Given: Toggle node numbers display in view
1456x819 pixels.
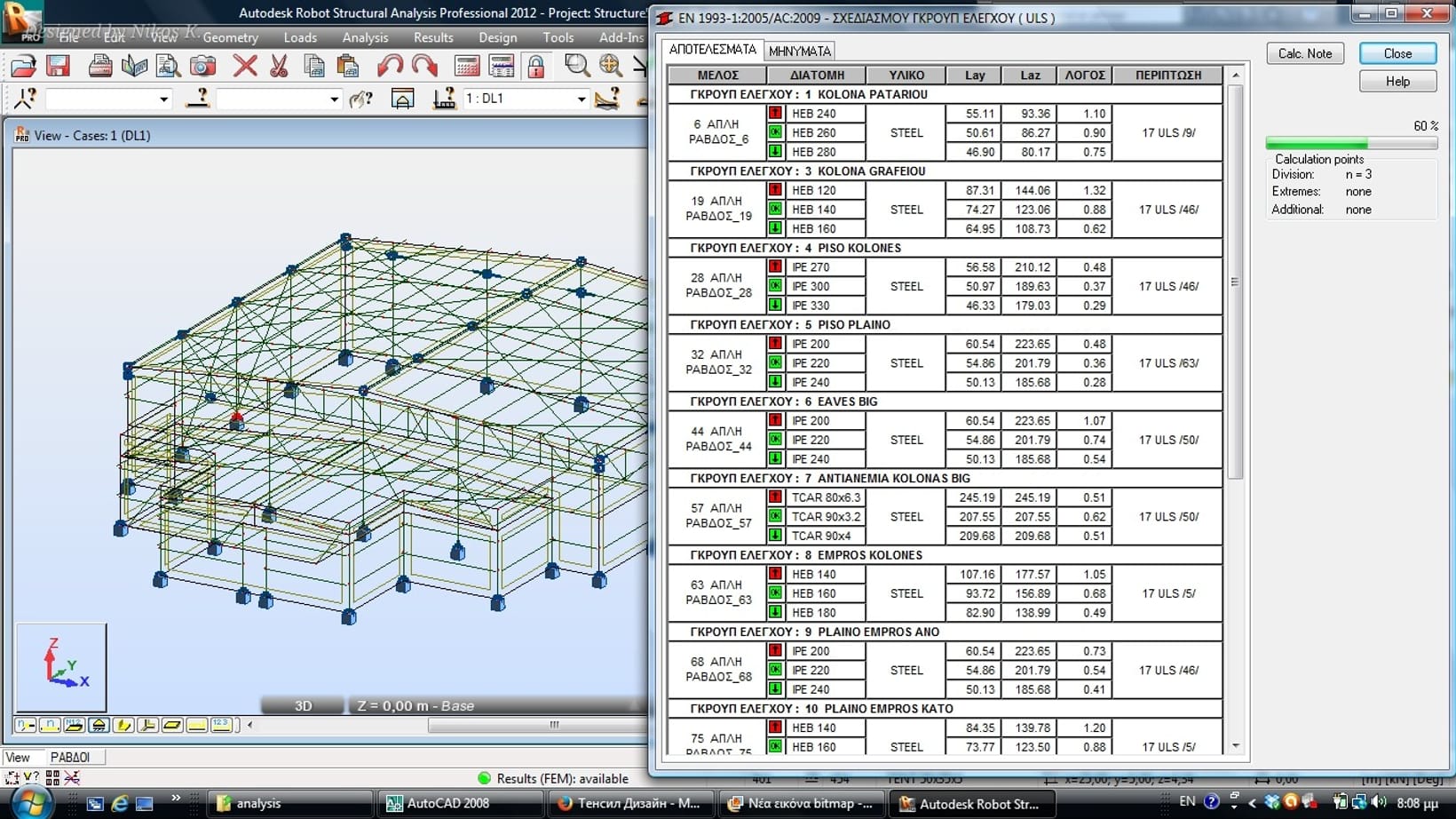Looking at the screenshot, I should pos(25,726).
